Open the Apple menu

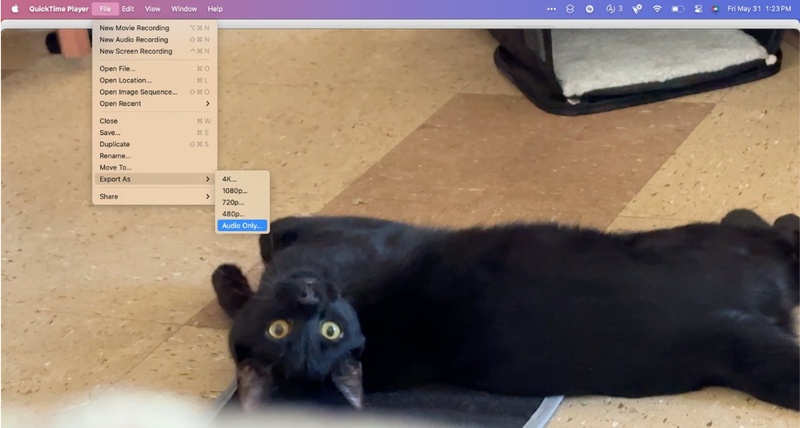click(x=15, y=9)
